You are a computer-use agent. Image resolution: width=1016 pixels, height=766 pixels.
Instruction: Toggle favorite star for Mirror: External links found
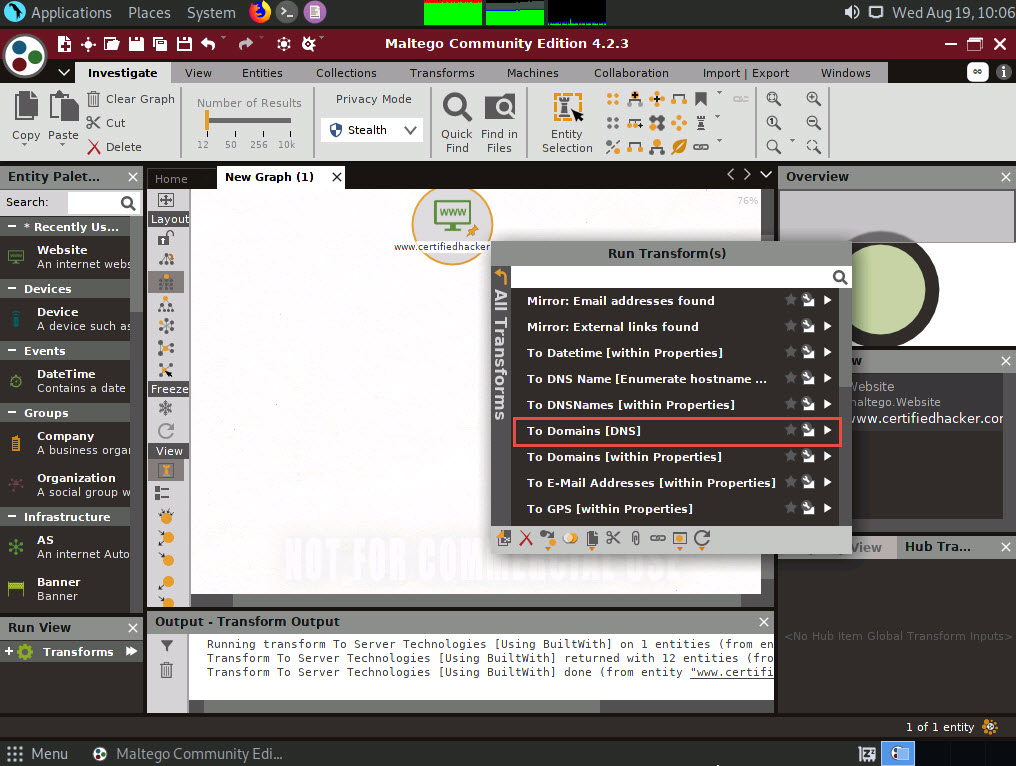pyautogui.click(x=791, y=326)
